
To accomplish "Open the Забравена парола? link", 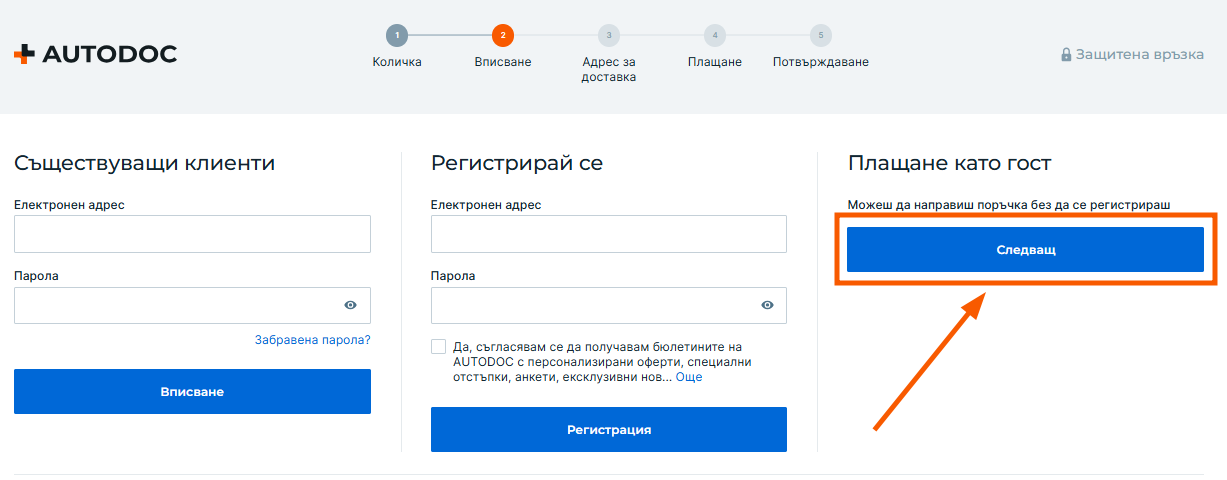I will point(312,340).
